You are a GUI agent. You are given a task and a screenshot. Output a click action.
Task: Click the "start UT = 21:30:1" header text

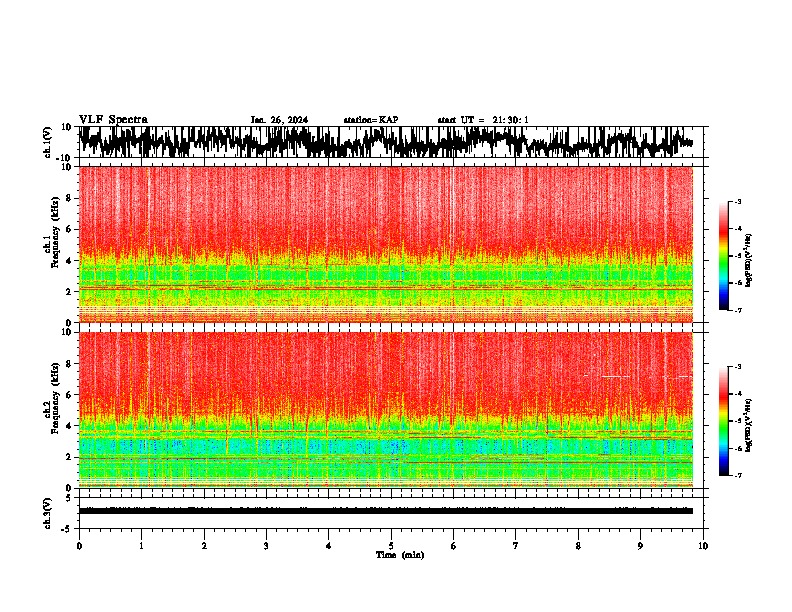483,120
